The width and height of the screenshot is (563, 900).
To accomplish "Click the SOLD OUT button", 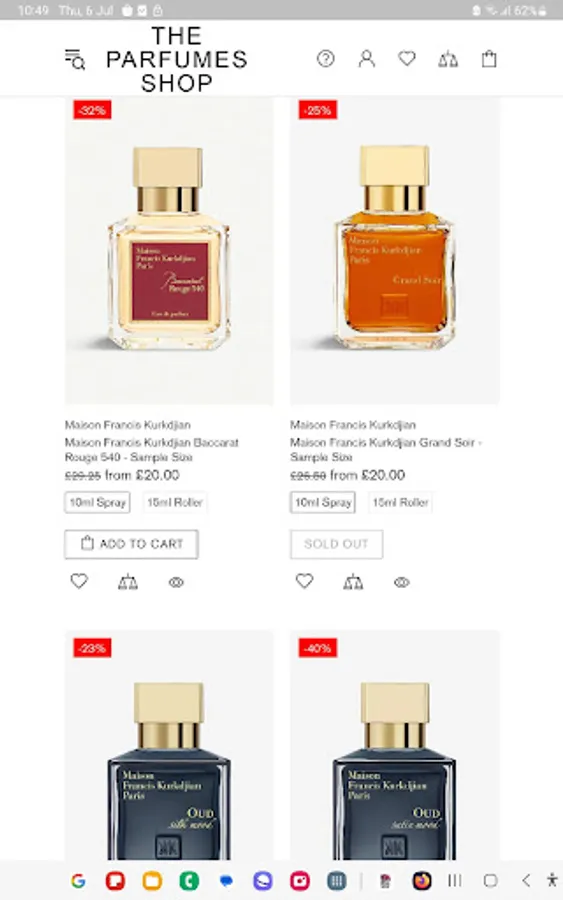I will point(336,544).
